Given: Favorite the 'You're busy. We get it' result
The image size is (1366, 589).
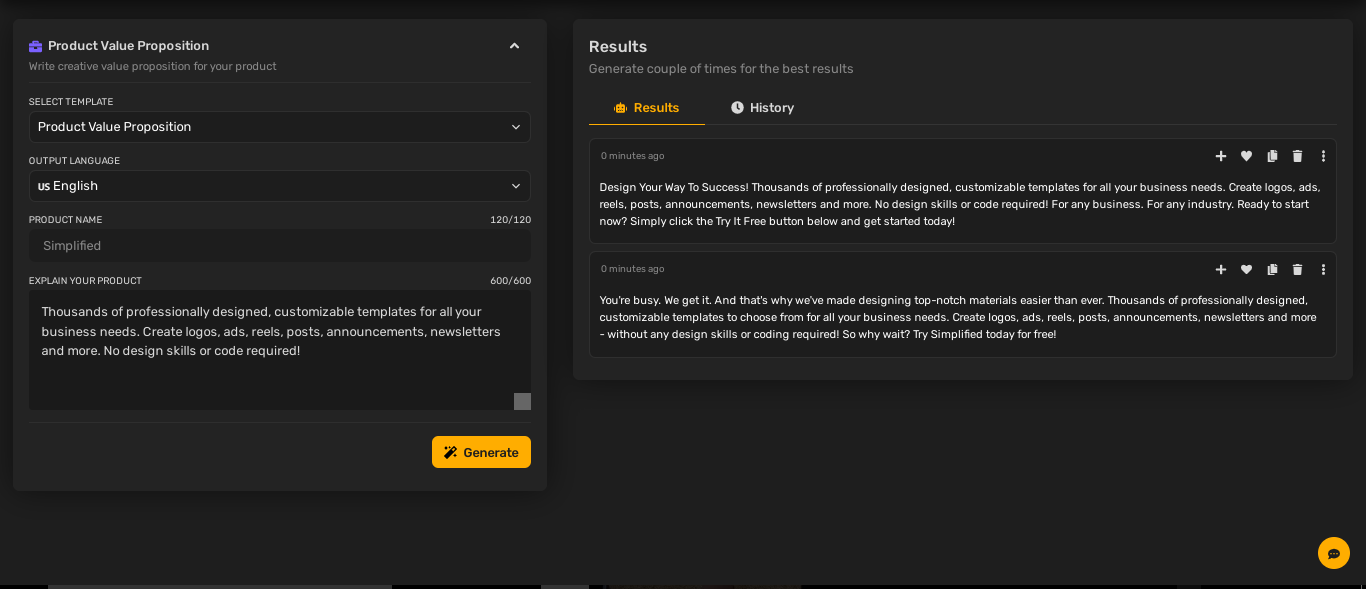Looking at the screenshot, I should point(1246,269).
